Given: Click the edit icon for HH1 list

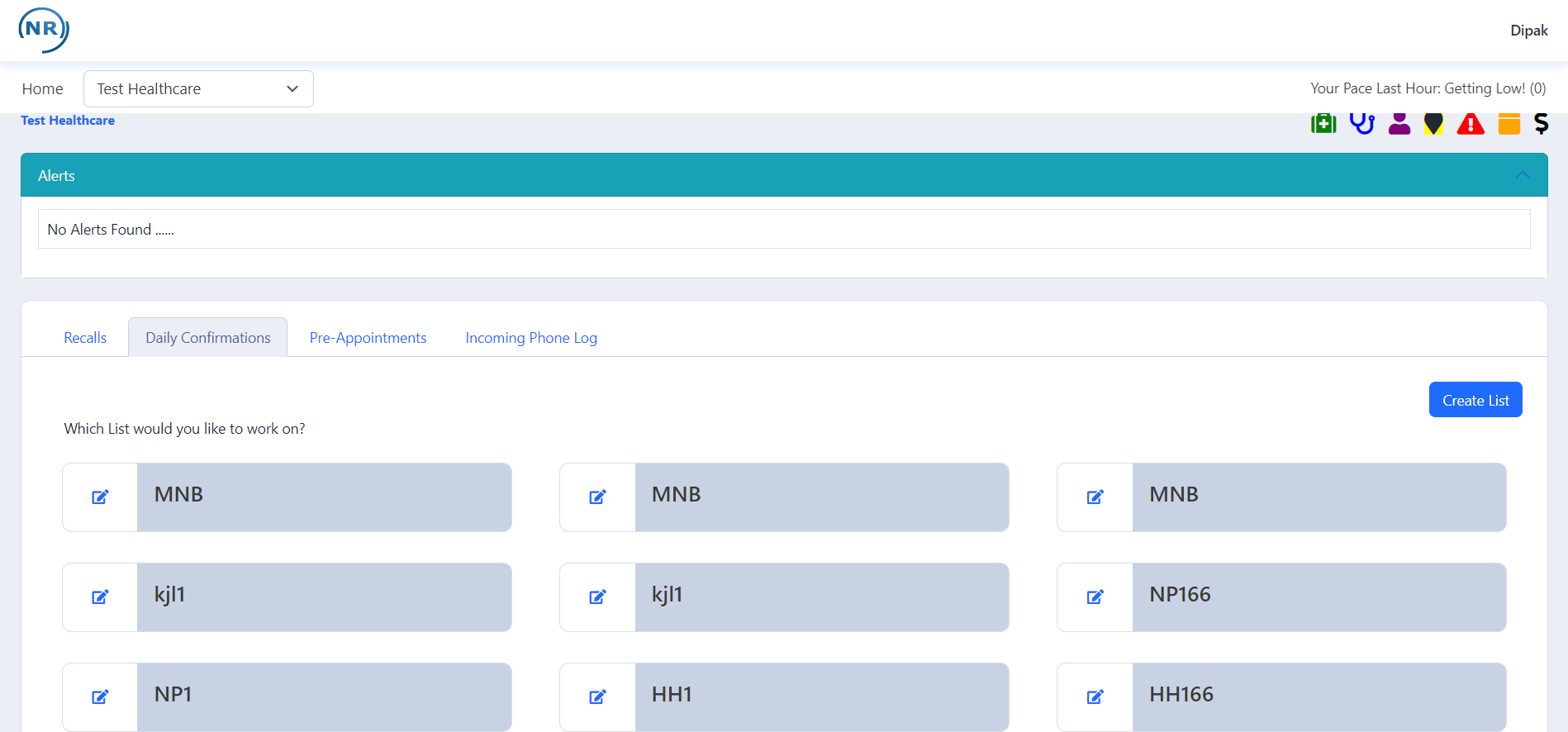Looking at the screenshot, I should (597, 697).
